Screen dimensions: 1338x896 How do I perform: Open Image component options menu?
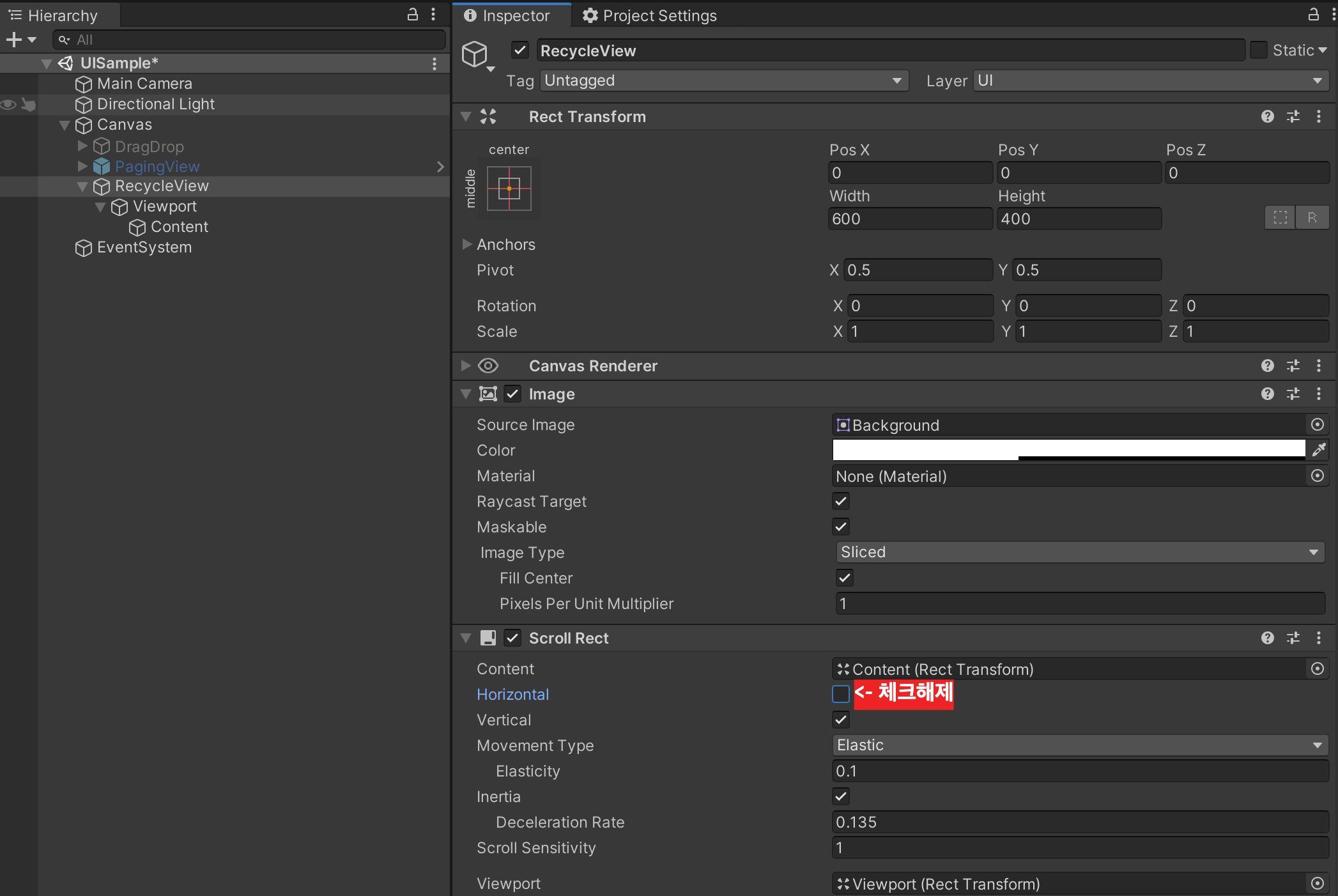click(x=1319, y=394)
